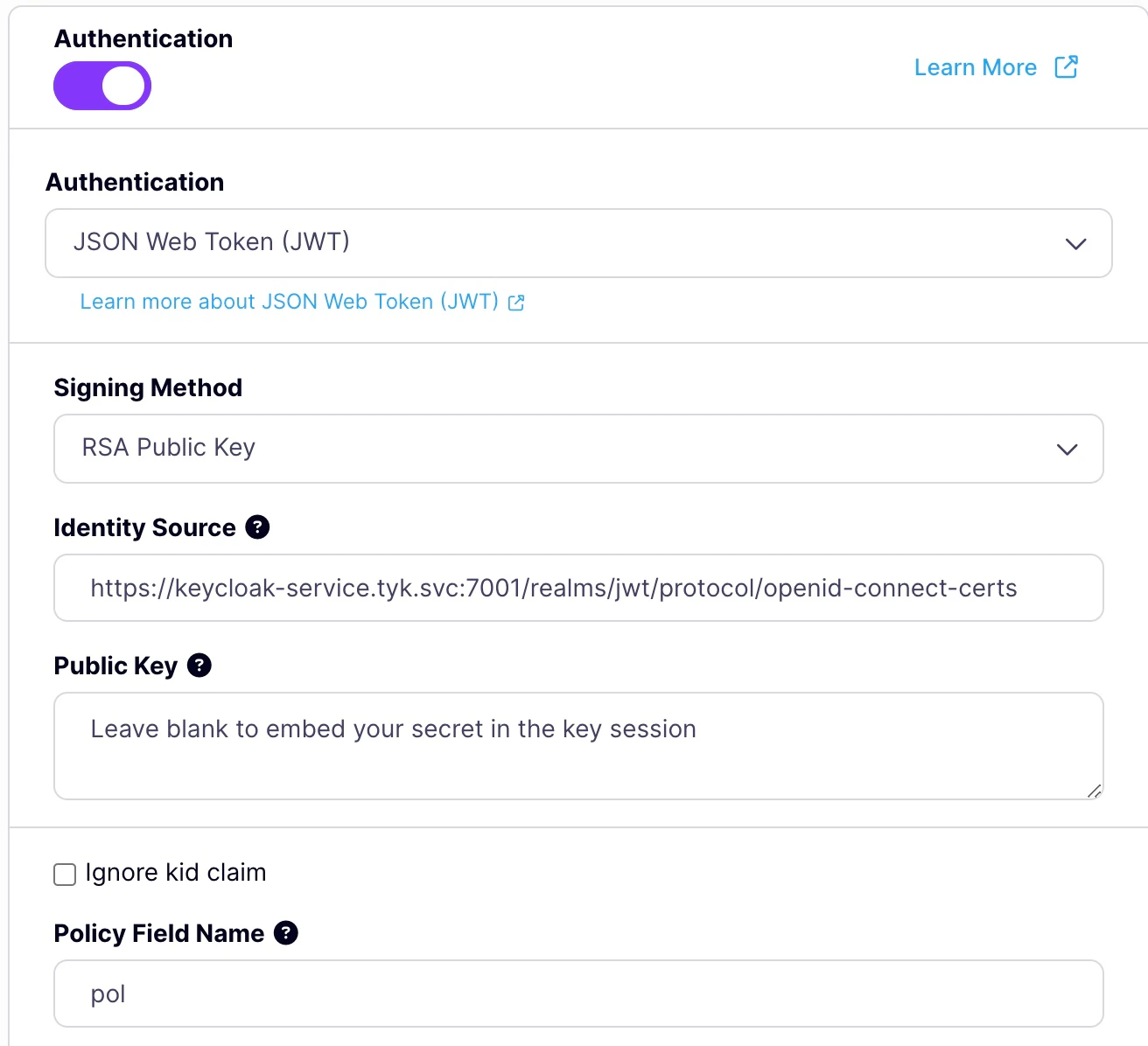
Task: View the Policy Field Name help icon
Action: pyautogui.click(x=287, y=932)
